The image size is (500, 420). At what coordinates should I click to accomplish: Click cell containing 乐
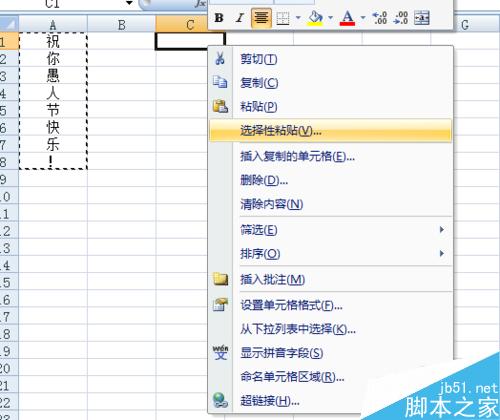click(x=53, y=144)
